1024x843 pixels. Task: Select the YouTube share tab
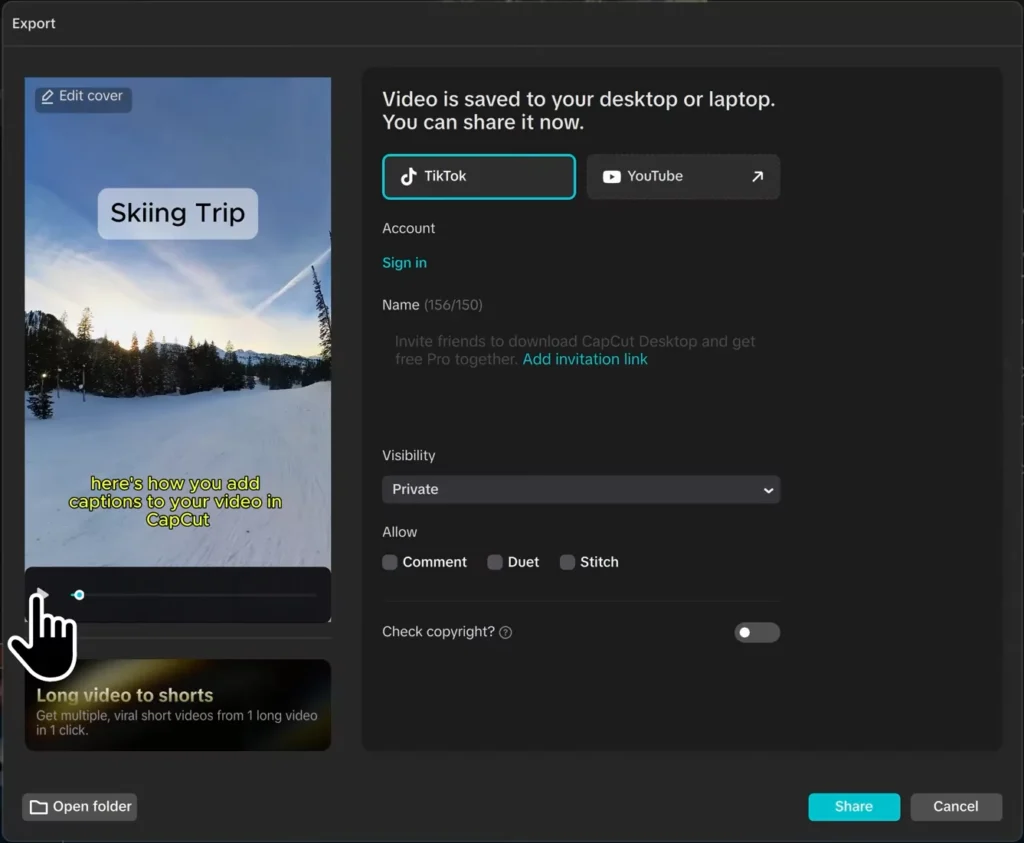click(x=683, y=177)
